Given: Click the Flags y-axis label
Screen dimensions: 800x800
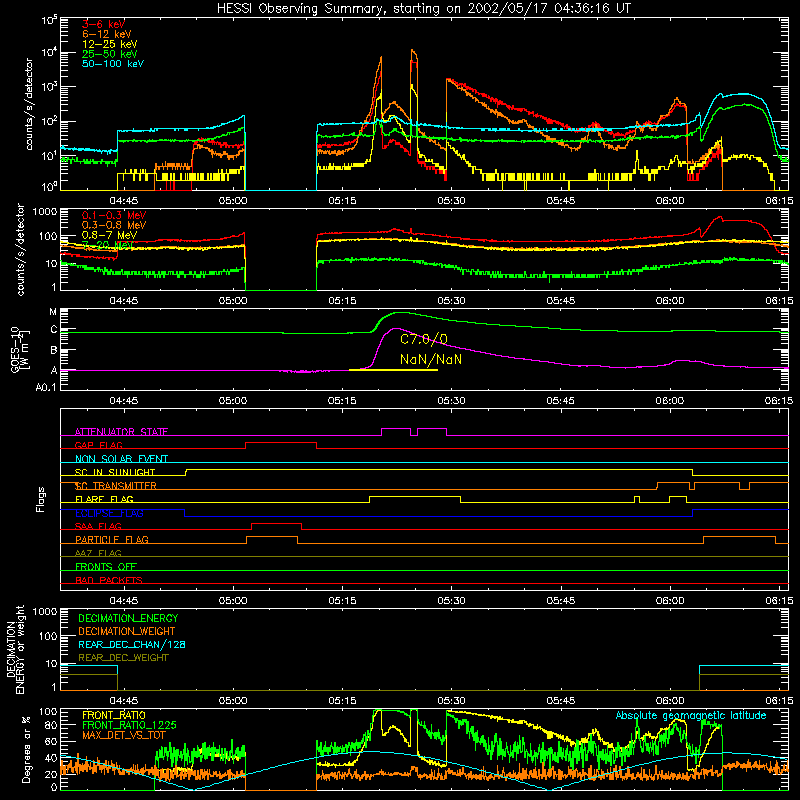Looking at the screenshot, I should (x=41, y=499).
